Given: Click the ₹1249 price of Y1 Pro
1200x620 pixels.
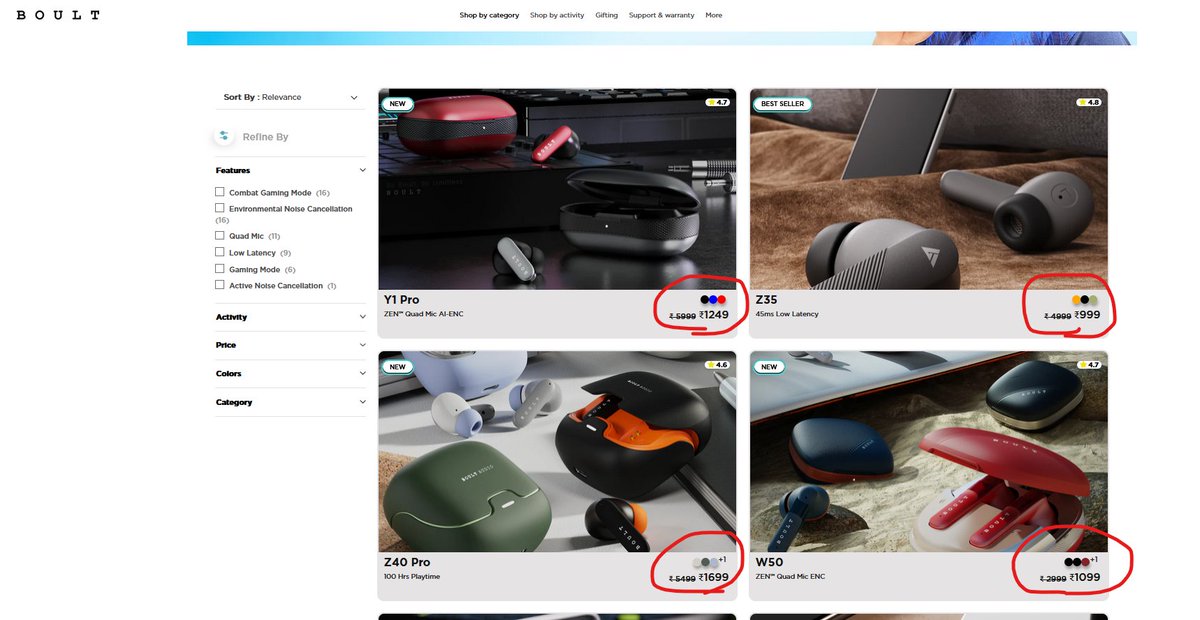Looking at the screenshot, I should (x=714, y=315).
